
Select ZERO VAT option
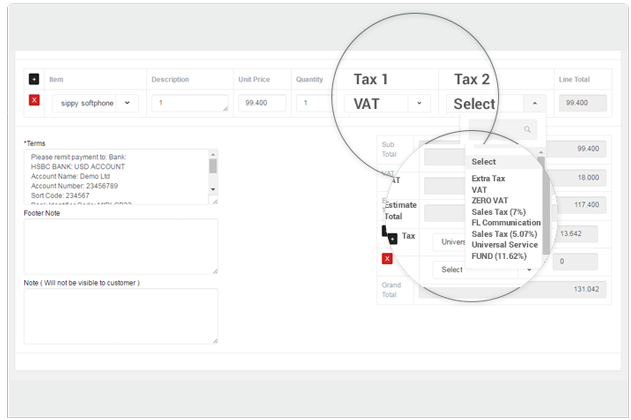490,200
